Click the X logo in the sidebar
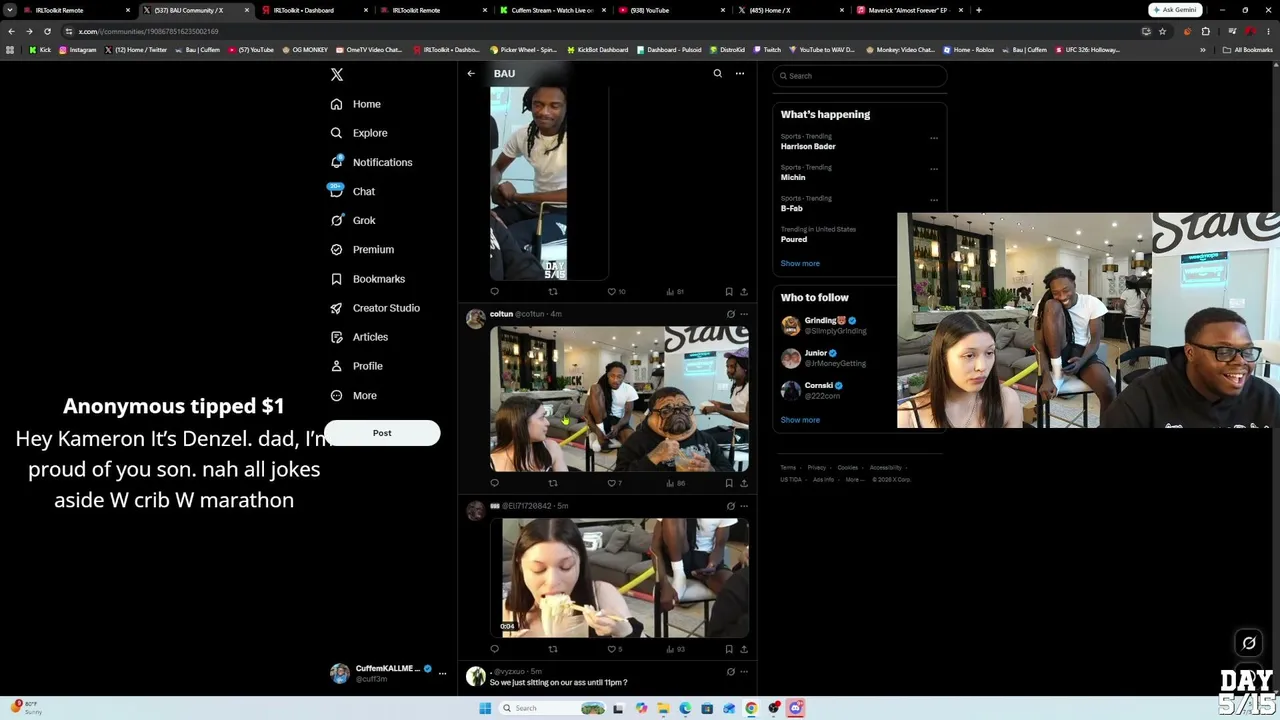The height and width of the screenshot is (720, 1280). 337,75
